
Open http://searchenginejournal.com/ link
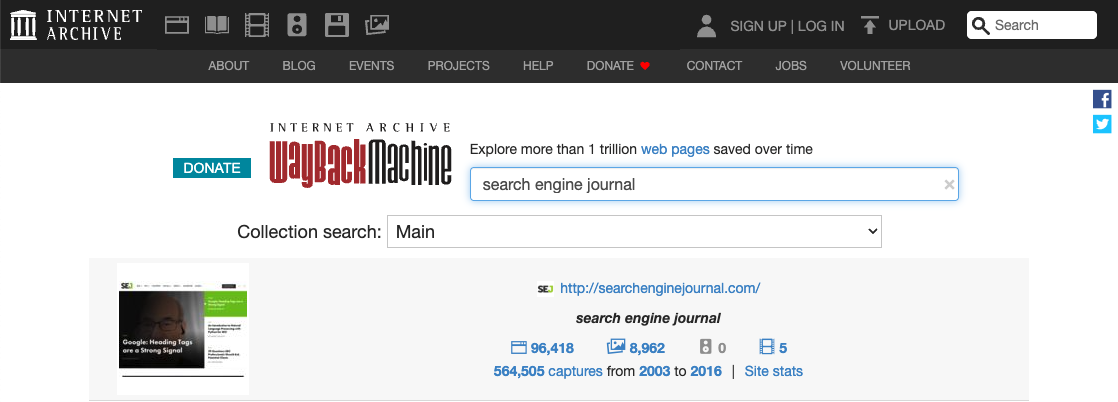[660, 288]
